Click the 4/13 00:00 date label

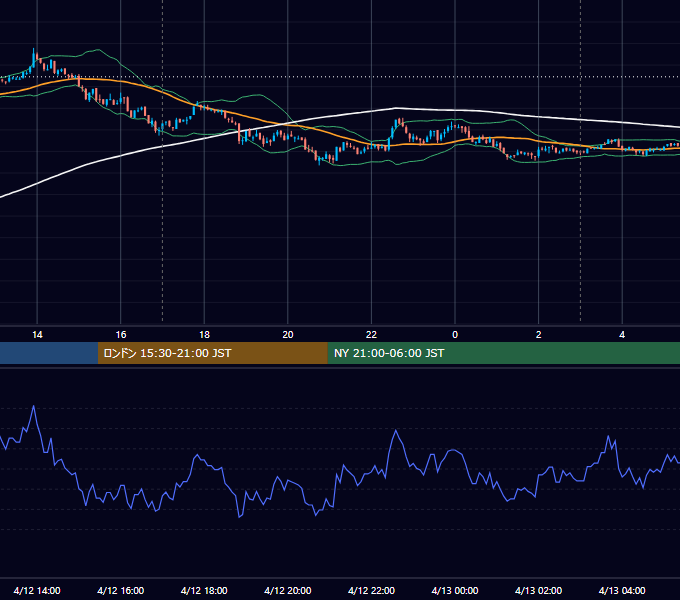(x=455, y=590)
